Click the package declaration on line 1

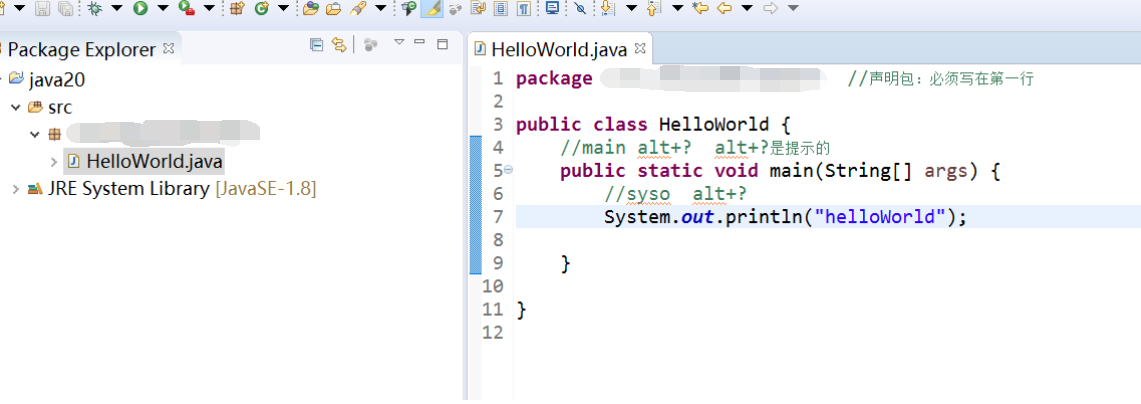(672, 79)
